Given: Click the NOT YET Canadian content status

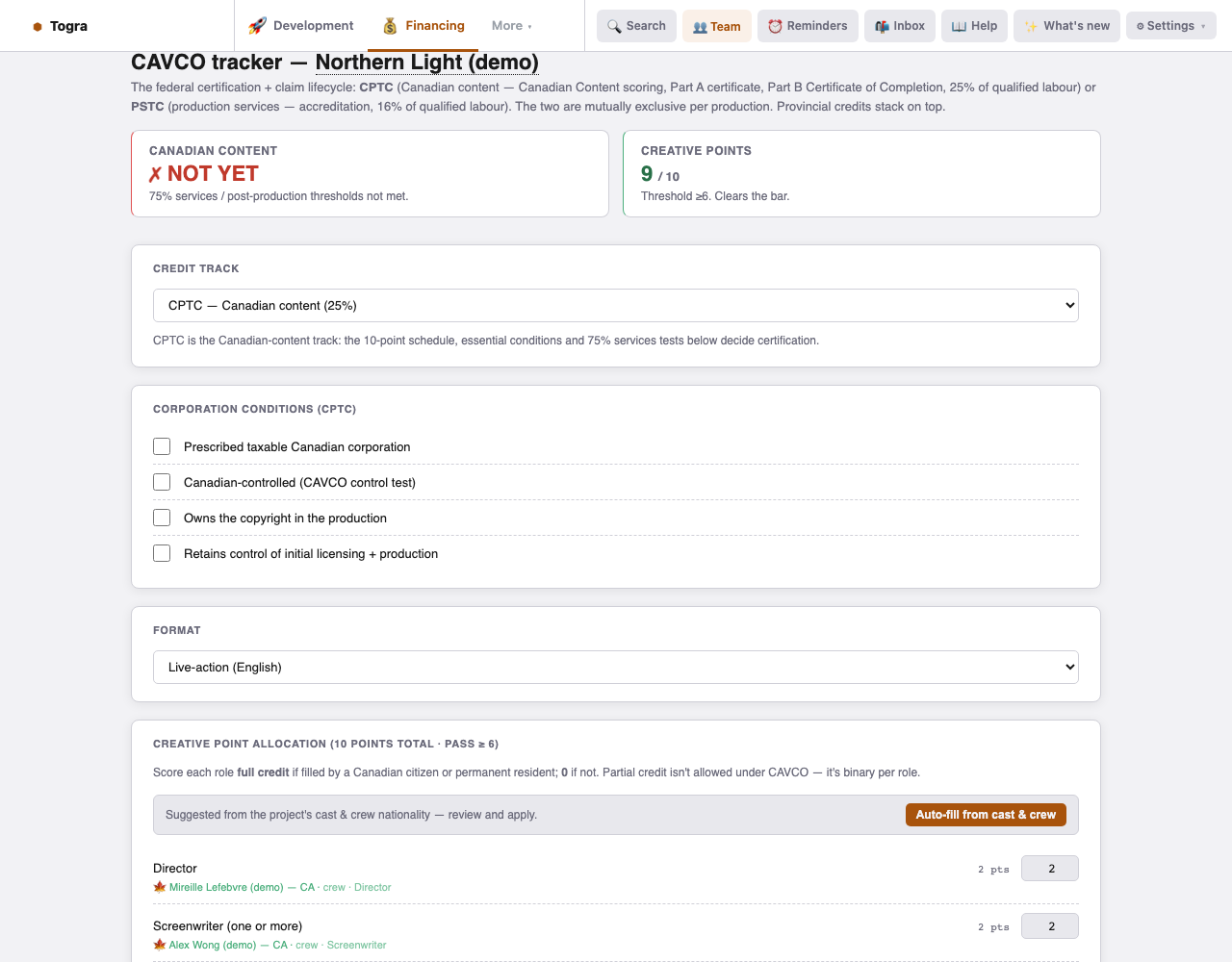Looking at the screenshot, I should point(204,174).
